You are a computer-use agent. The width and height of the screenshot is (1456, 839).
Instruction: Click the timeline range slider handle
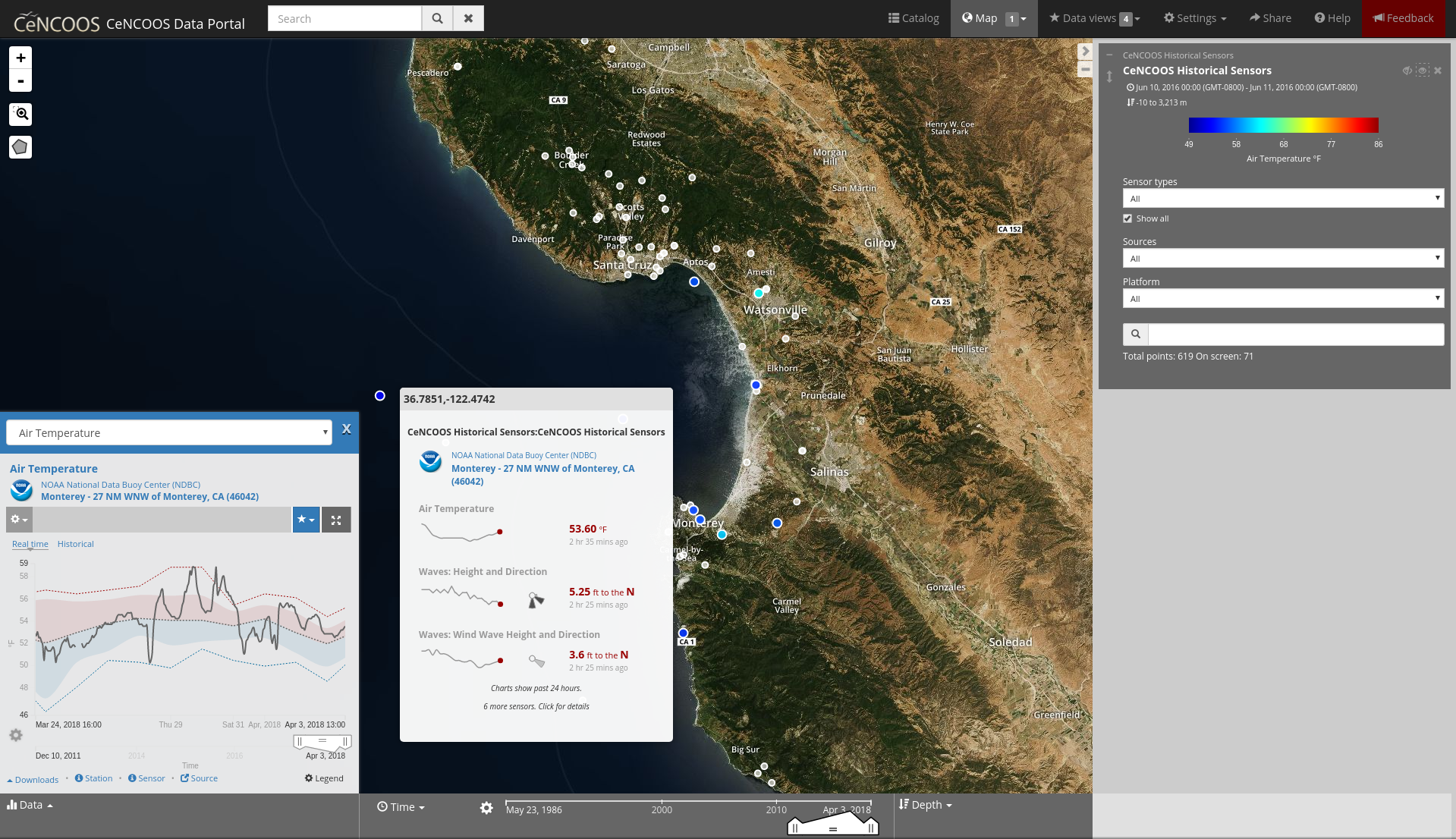point(833,826)
